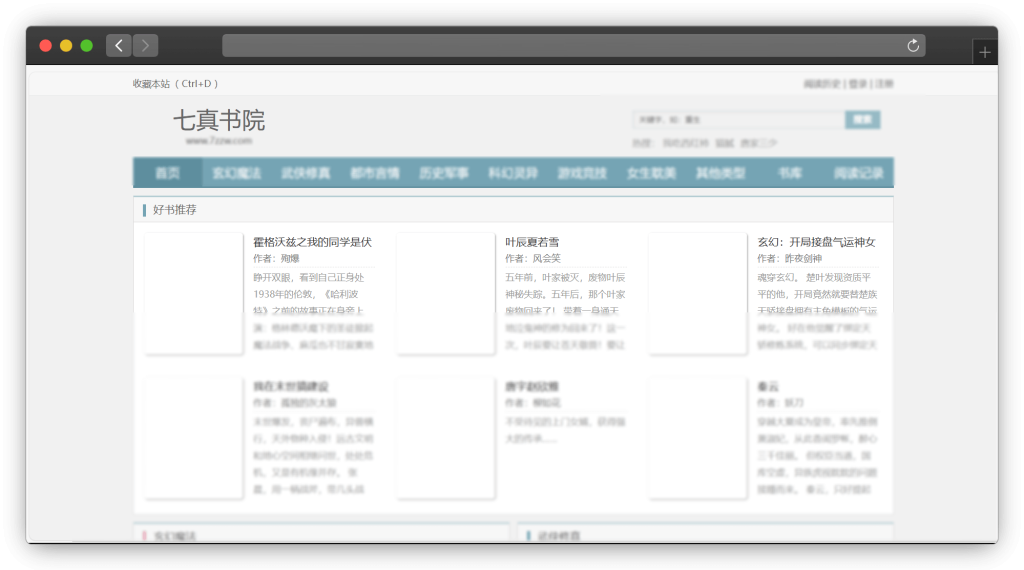Open the 阅读历史 link in the top bar
1024x570 pixels.
point(822,84)
